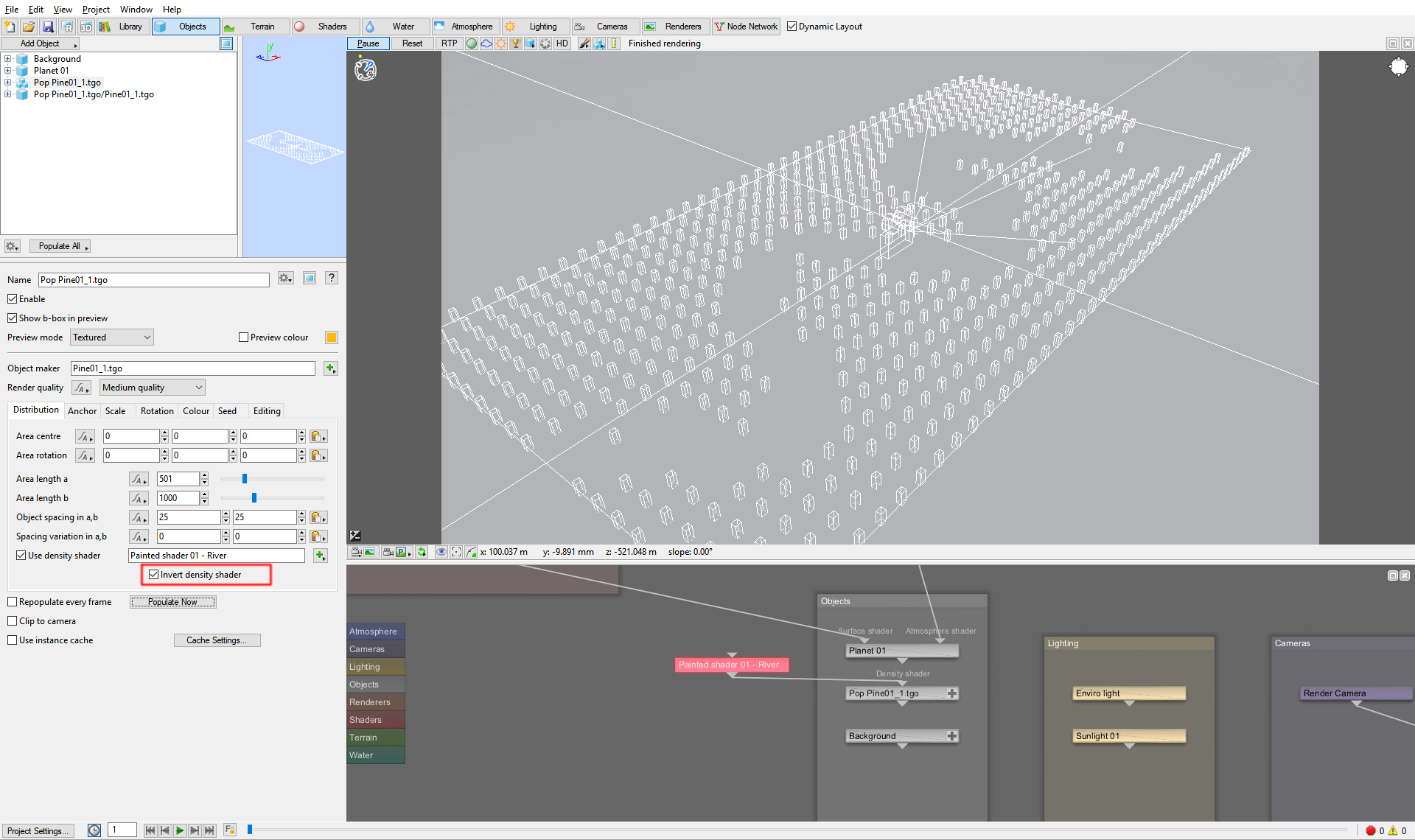Save the project with the floppy disk icon
This screenshot has width=1415, height=840.
click(48, 27)
